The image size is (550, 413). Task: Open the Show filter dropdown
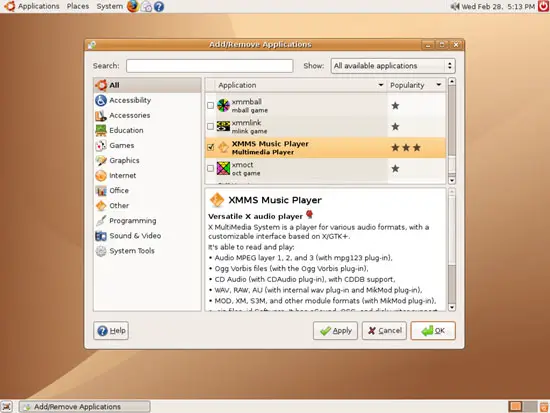[x=393, y=66]
